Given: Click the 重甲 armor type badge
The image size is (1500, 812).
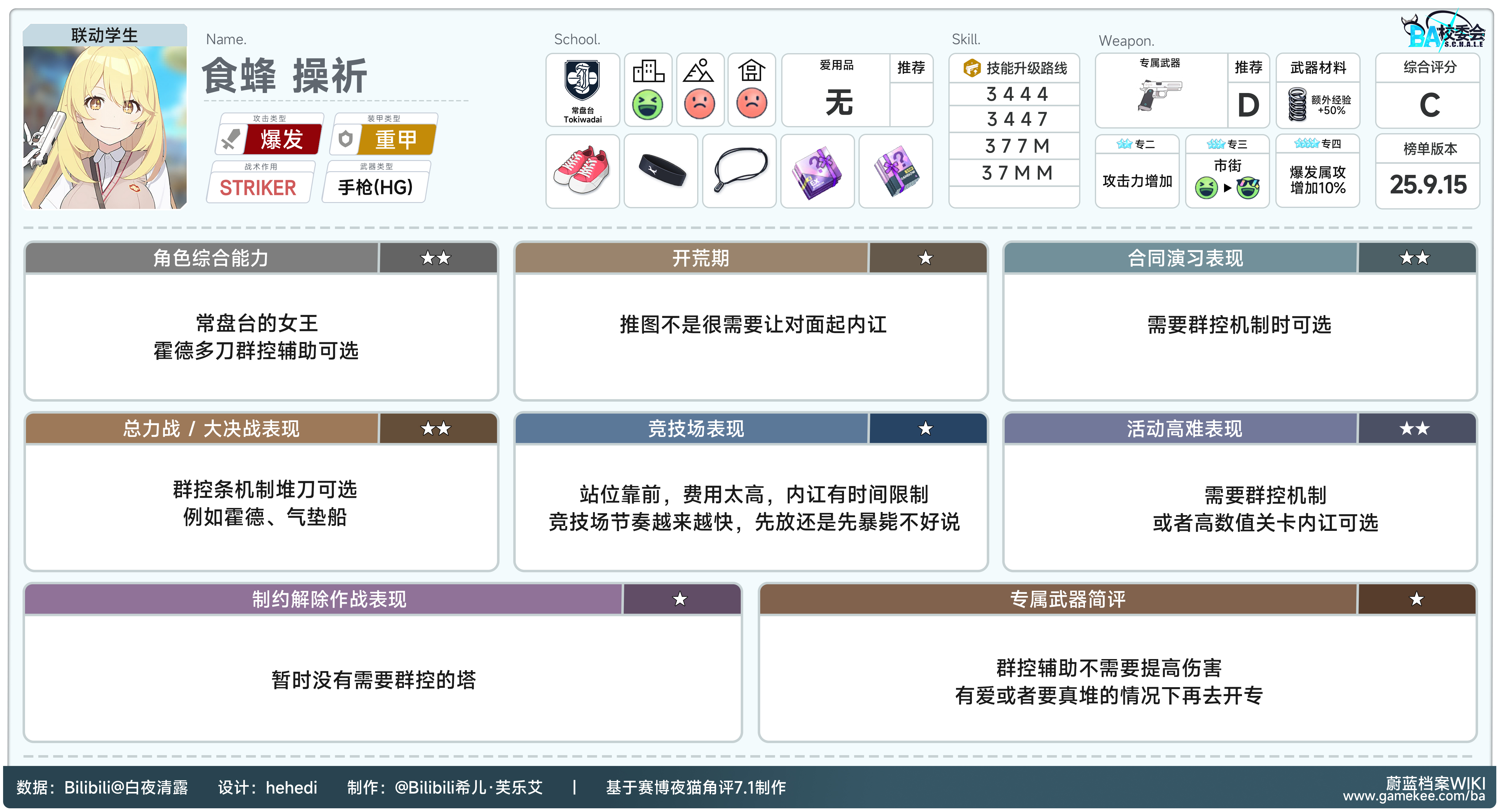Looking at the screenshot, I should click(x=395, y=140).
